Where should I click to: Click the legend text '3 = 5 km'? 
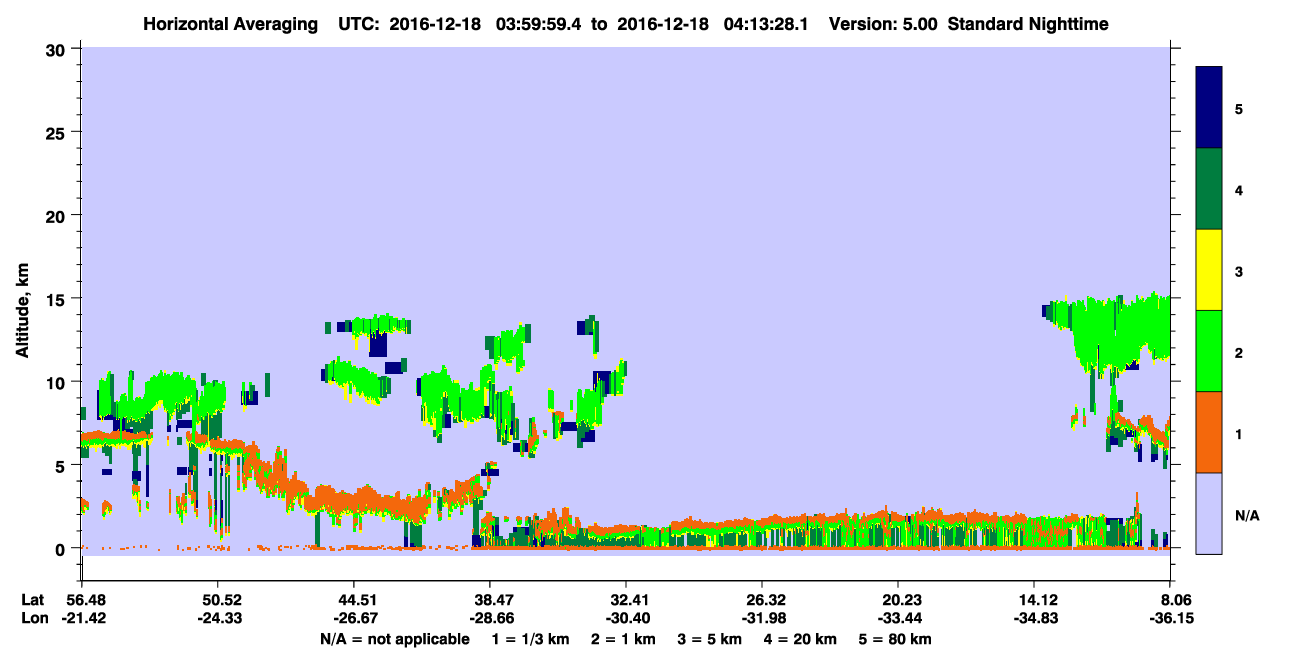(x=710, y=639)
